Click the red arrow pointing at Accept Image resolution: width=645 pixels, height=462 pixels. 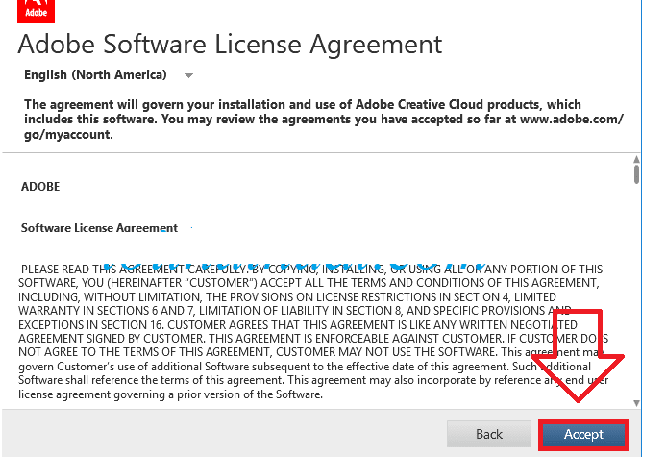click(579, 360)
